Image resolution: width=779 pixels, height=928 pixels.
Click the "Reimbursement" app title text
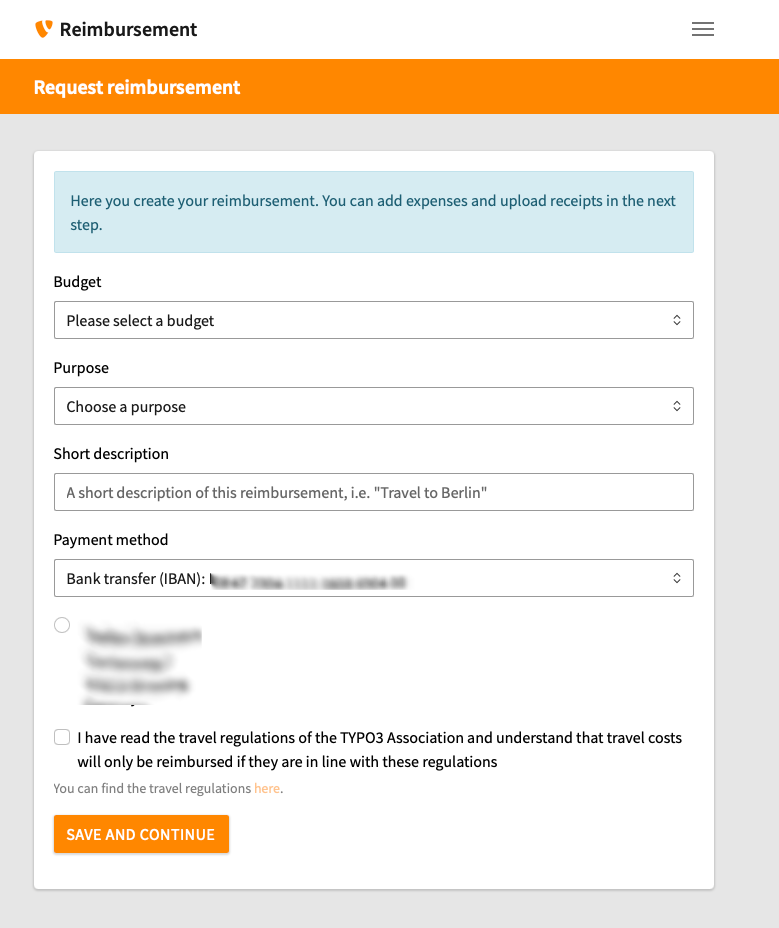(129, 29)
